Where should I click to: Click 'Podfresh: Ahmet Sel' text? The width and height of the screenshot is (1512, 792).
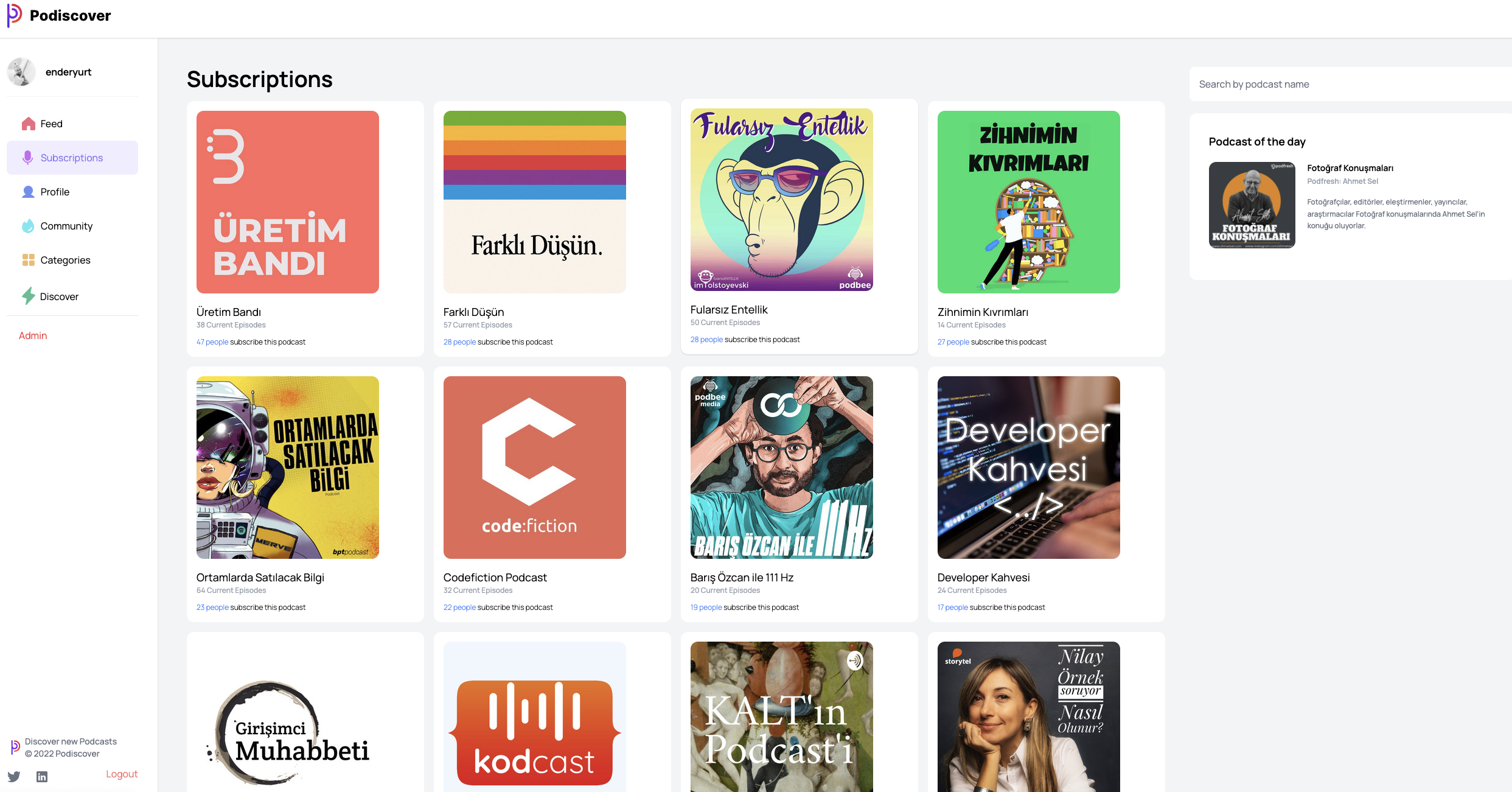tap(1343, 181)
